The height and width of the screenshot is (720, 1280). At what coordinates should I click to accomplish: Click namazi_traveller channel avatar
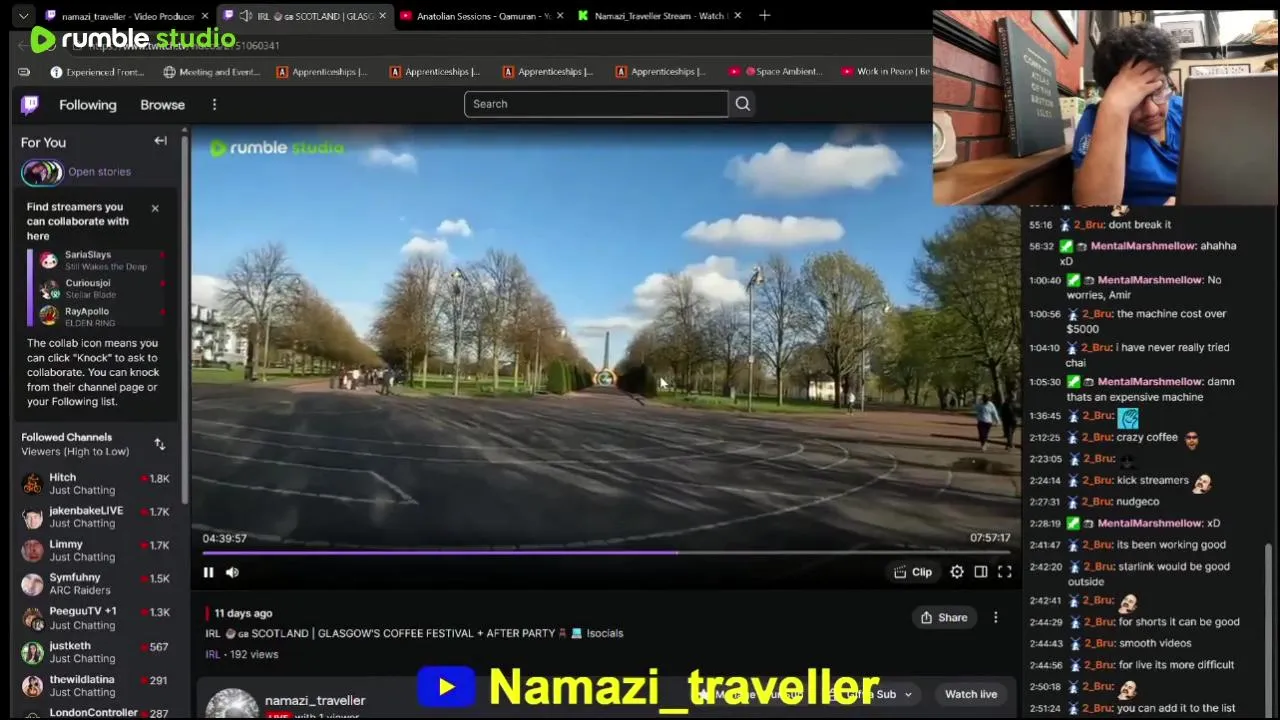pos(232,704)
